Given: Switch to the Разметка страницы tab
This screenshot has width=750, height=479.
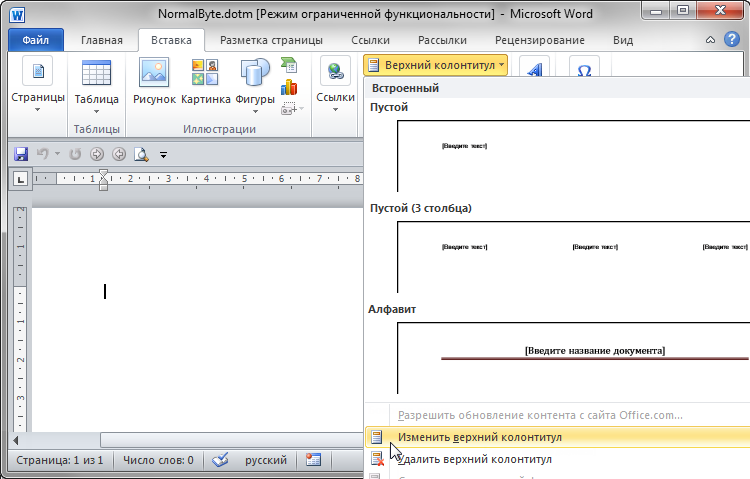Looking at the screenshot, I should point(271,40).
